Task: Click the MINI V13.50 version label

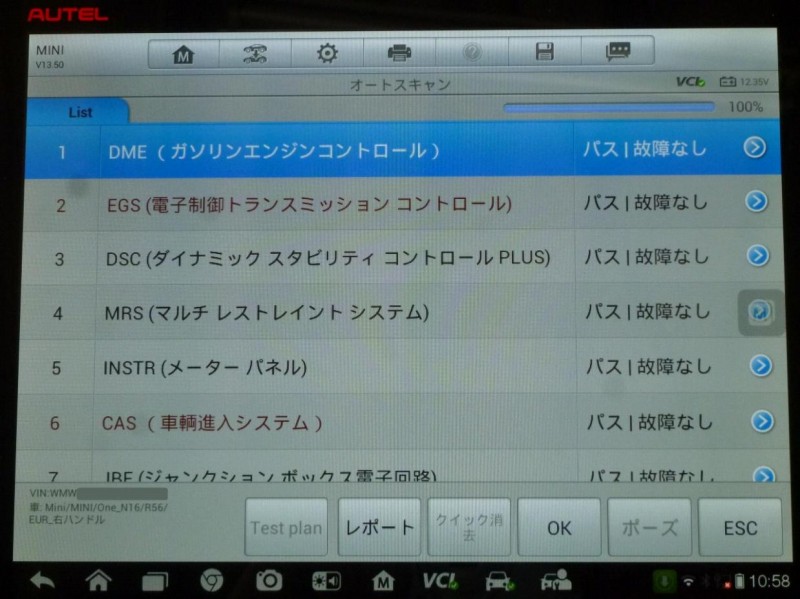Action: tap(49, 56)
